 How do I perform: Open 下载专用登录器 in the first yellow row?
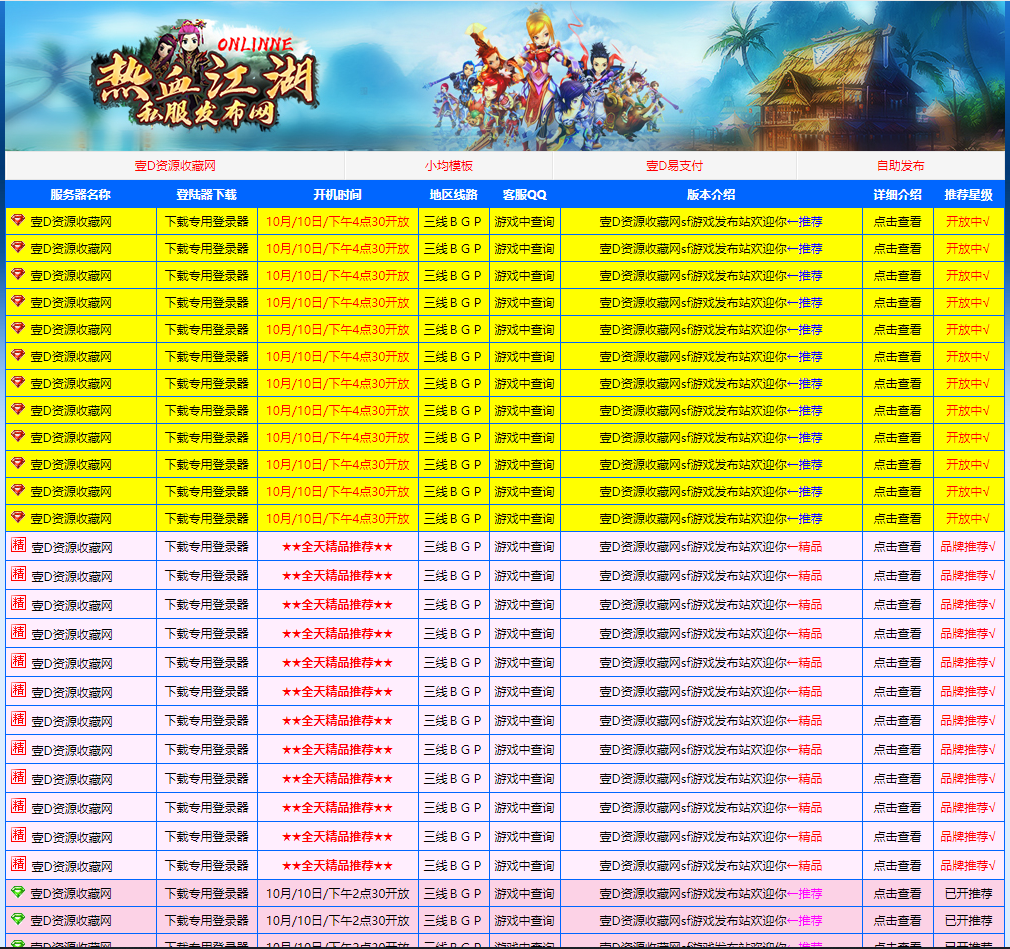pyautogui.click(x=207, y=222)
